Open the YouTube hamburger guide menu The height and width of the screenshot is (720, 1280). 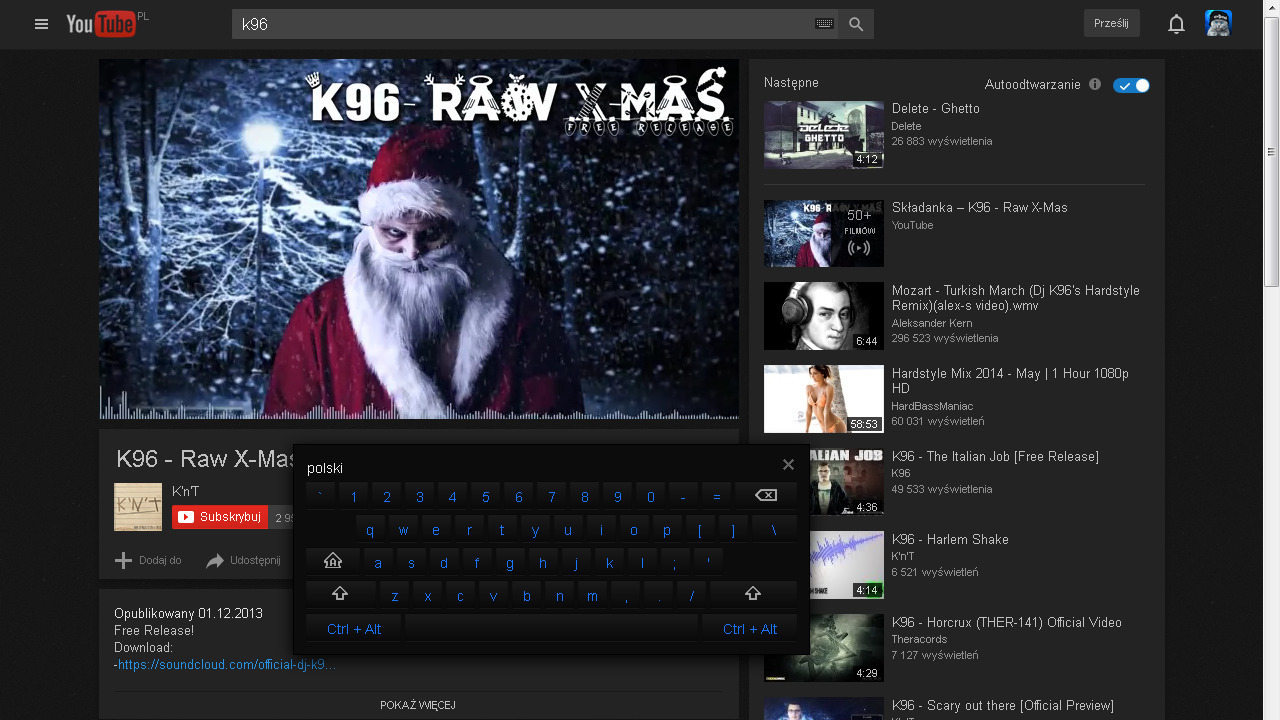(41, 24)
